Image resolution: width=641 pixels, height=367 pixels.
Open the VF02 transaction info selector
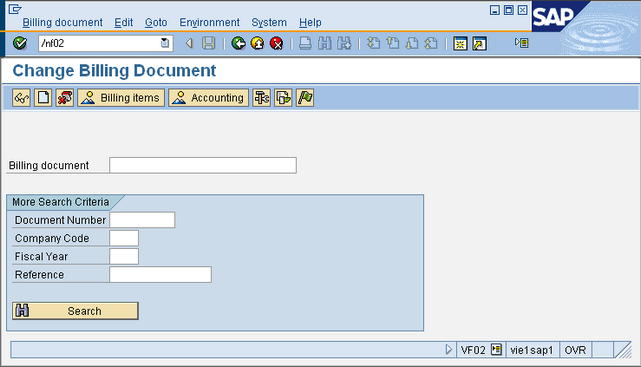point(496,350)
